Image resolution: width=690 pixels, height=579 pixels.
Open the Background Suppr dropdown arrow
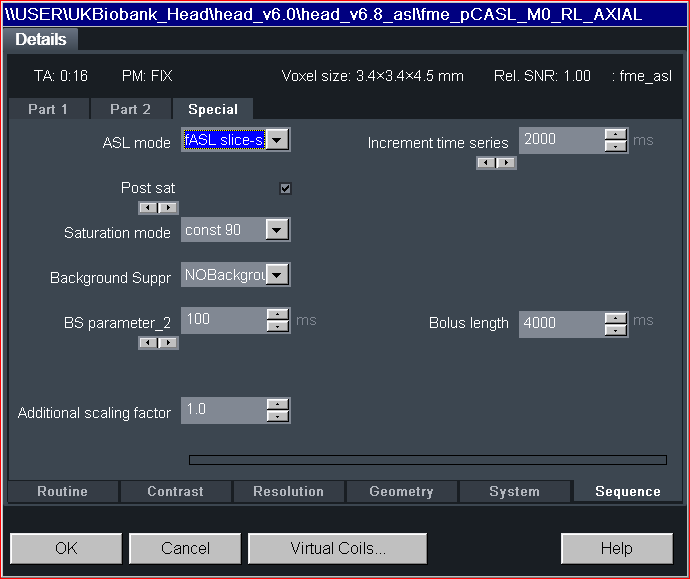click(277, 275)
